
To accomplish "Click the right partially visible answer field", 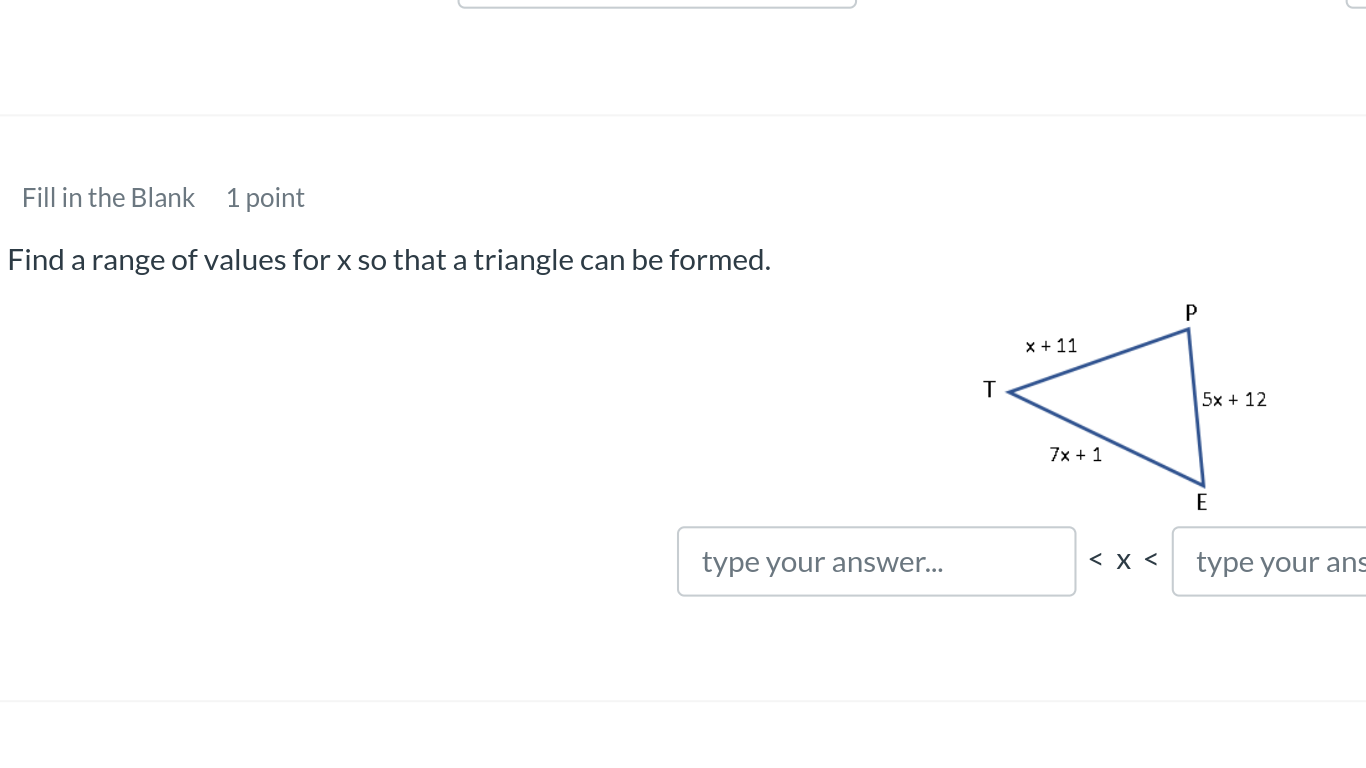I will click(1269, 562).
